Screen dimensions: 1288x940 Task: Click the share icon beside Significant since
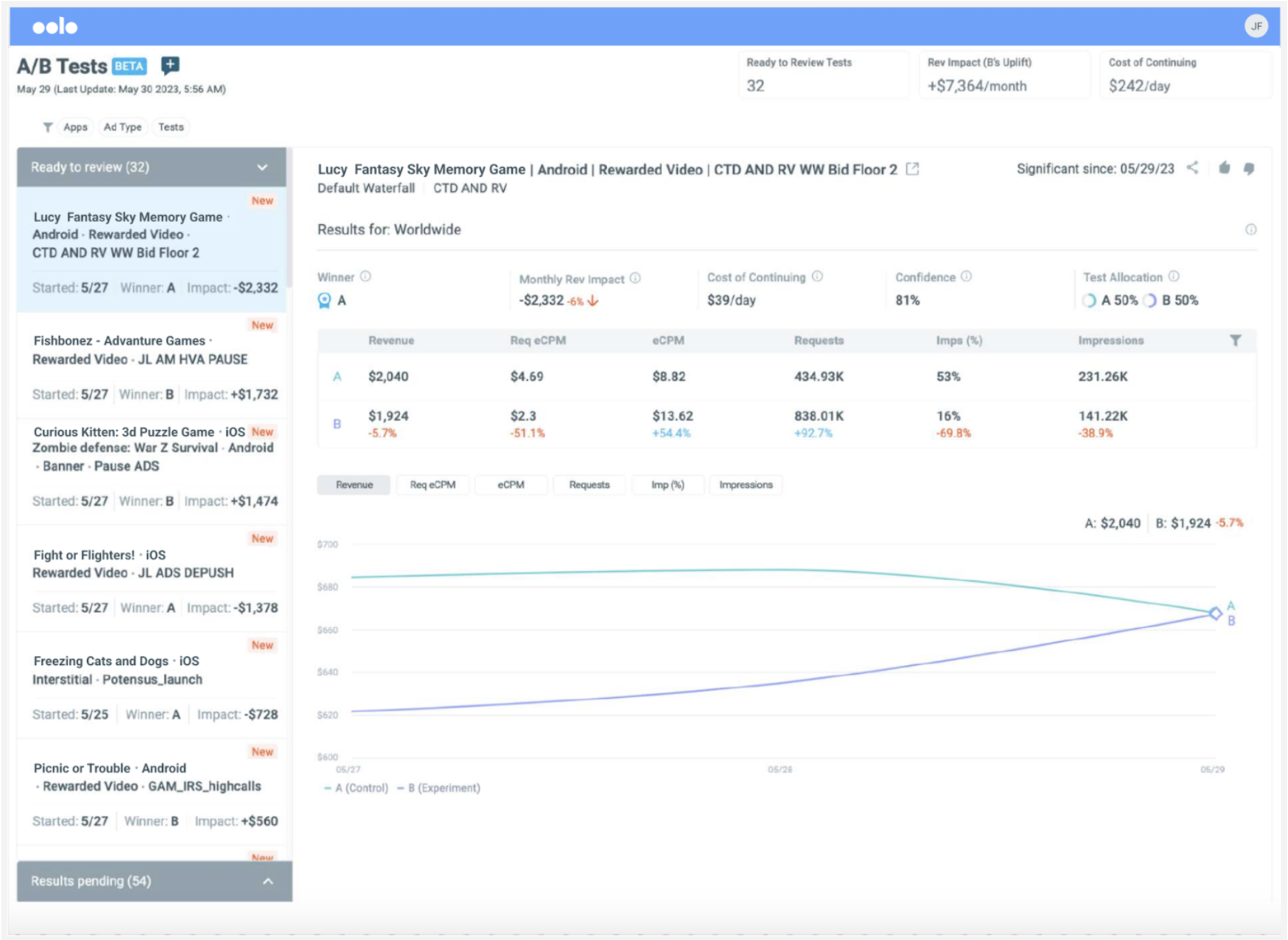(1193, 168)
